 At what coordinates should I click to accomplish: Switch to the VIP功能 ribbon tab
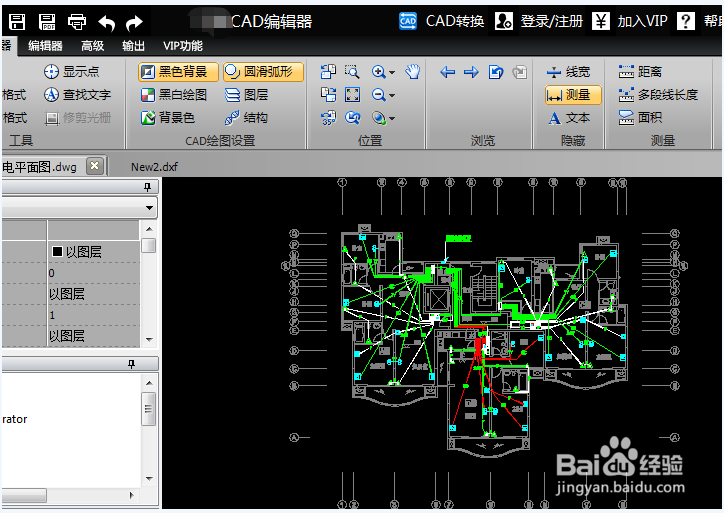(183, 46)
